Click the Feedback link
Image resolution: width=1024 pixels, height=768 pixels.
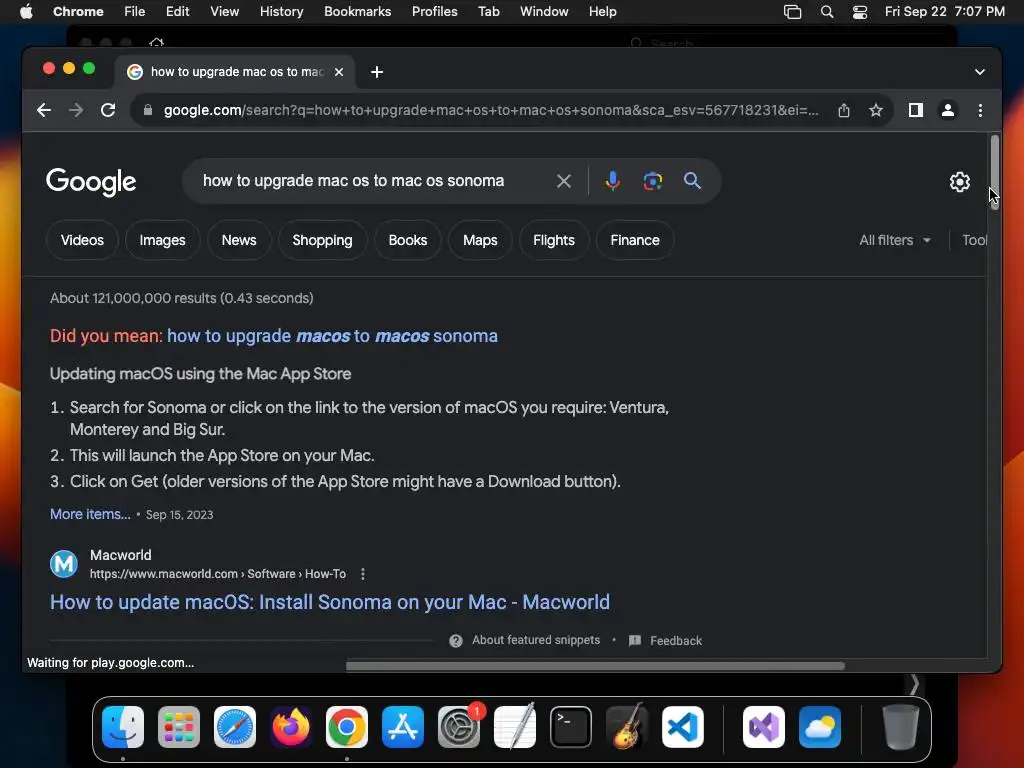point(676,641)
